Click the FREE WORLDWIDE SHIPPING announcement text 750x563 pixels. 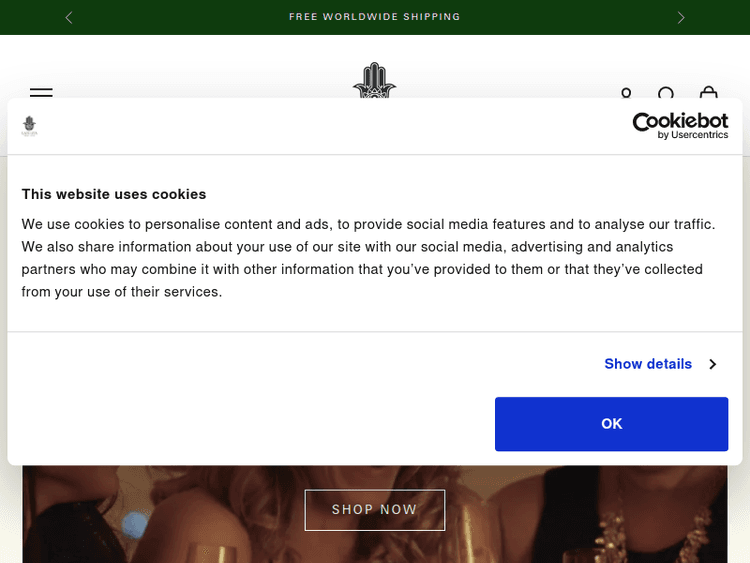point(375,17)
